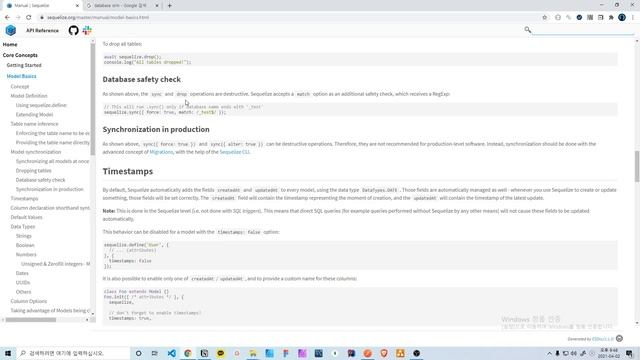The height and width of the screenshot is (360, 640).
Task: Reload the page with the refresh icon
Action: (x=29, y=18)
